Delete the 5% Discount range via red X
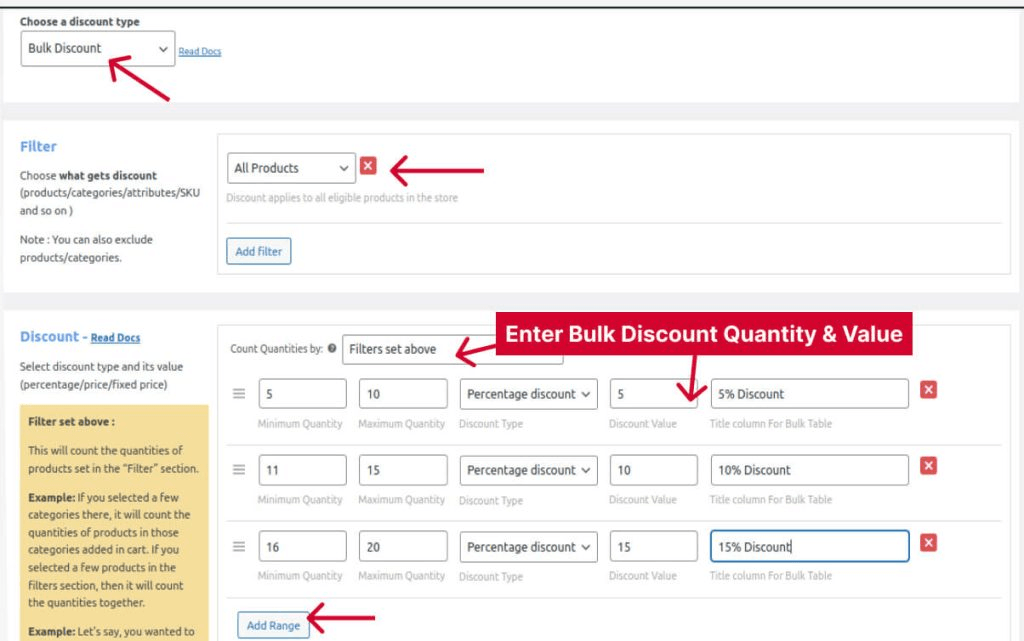Screen dimensions: 1024x641 [x=928, y=390]
